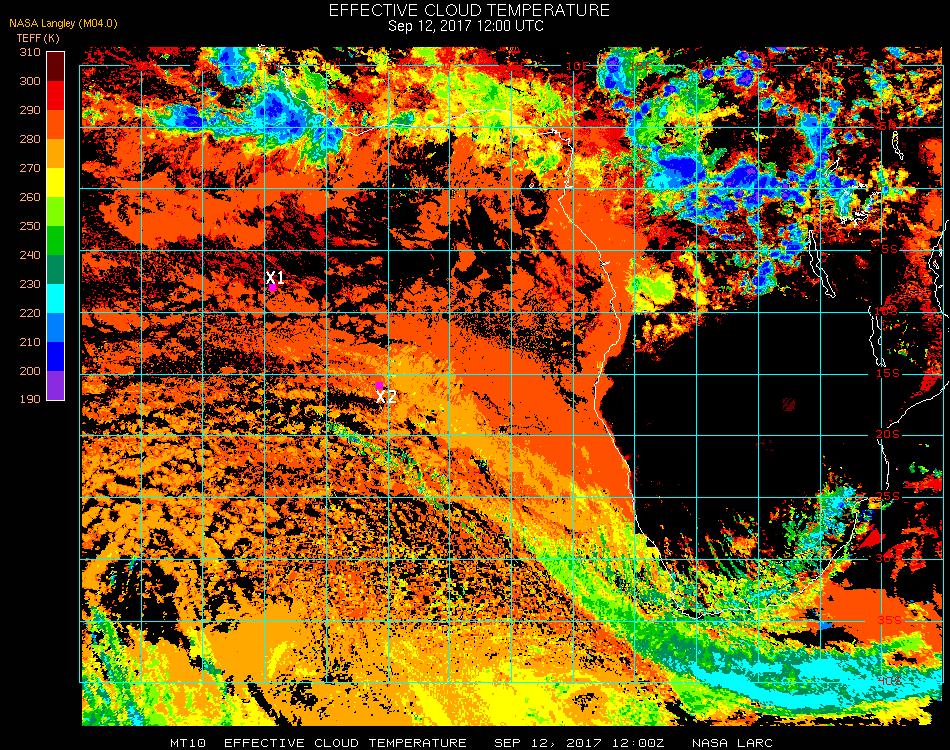Select the orange 270–280 K legend swatch
Viewport: 950px width, 750px height.
click(56, 154)
